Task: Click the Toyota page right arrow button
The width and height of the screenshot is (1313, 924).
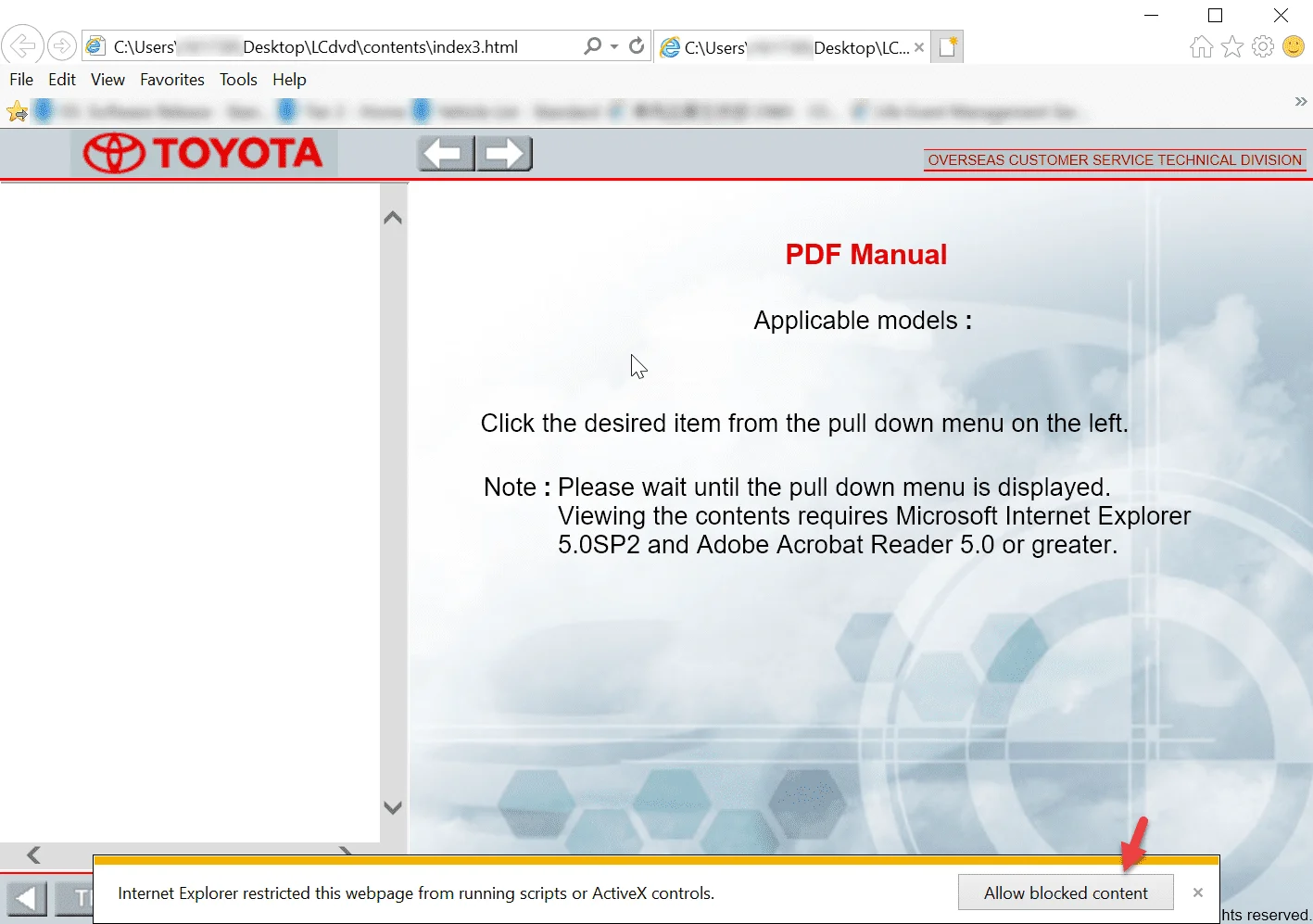Action: (x=504, y=153)
